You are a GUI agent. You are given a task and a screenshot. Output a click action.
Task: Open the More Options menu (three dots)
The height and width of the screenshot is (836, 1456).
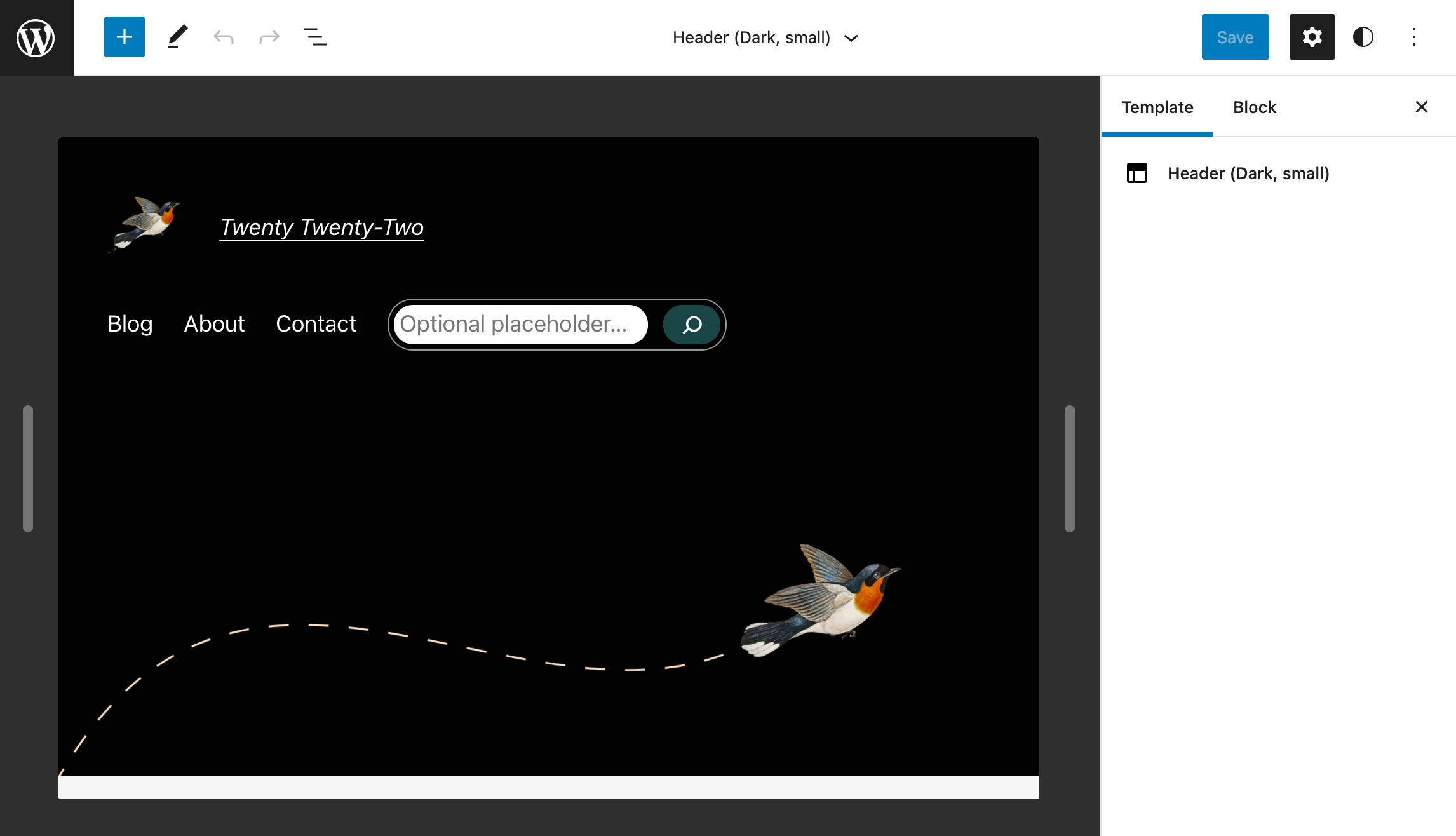[1414, 37]
